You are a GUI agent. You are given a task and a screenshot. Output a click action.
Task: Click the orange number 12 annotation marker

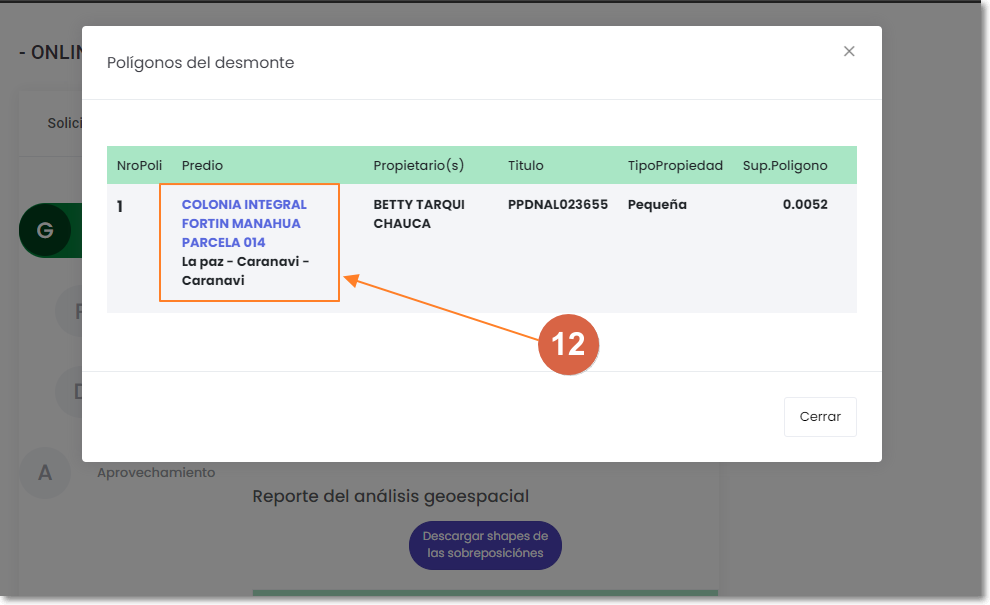pyautogui.click(x=568, y=345)
